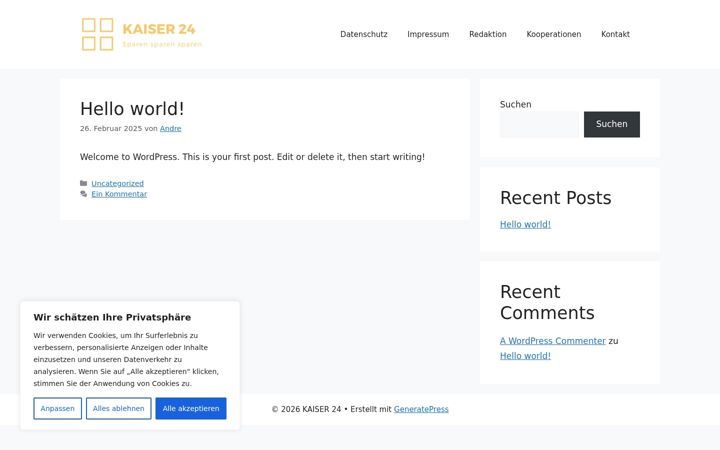
Task: Click the tagline Sparen sparen sparen
Action: point(162,45)
